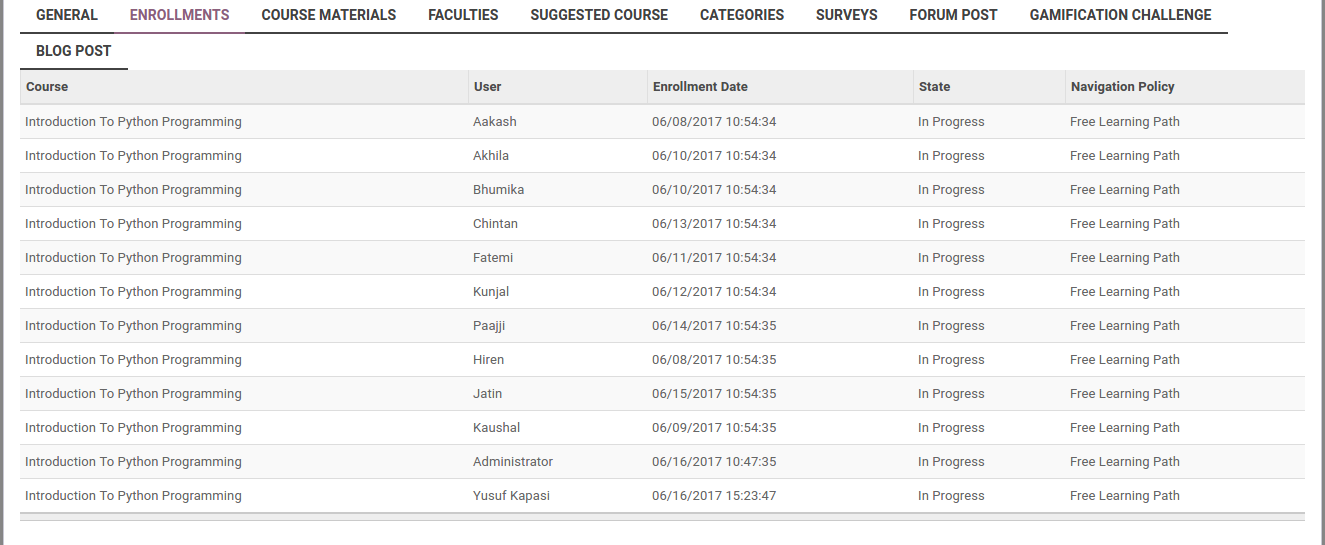The width and height of the screenshot is (1325, 545).
Task: Sort by Enrollment Date header
Action: click(x=700, y=87)
